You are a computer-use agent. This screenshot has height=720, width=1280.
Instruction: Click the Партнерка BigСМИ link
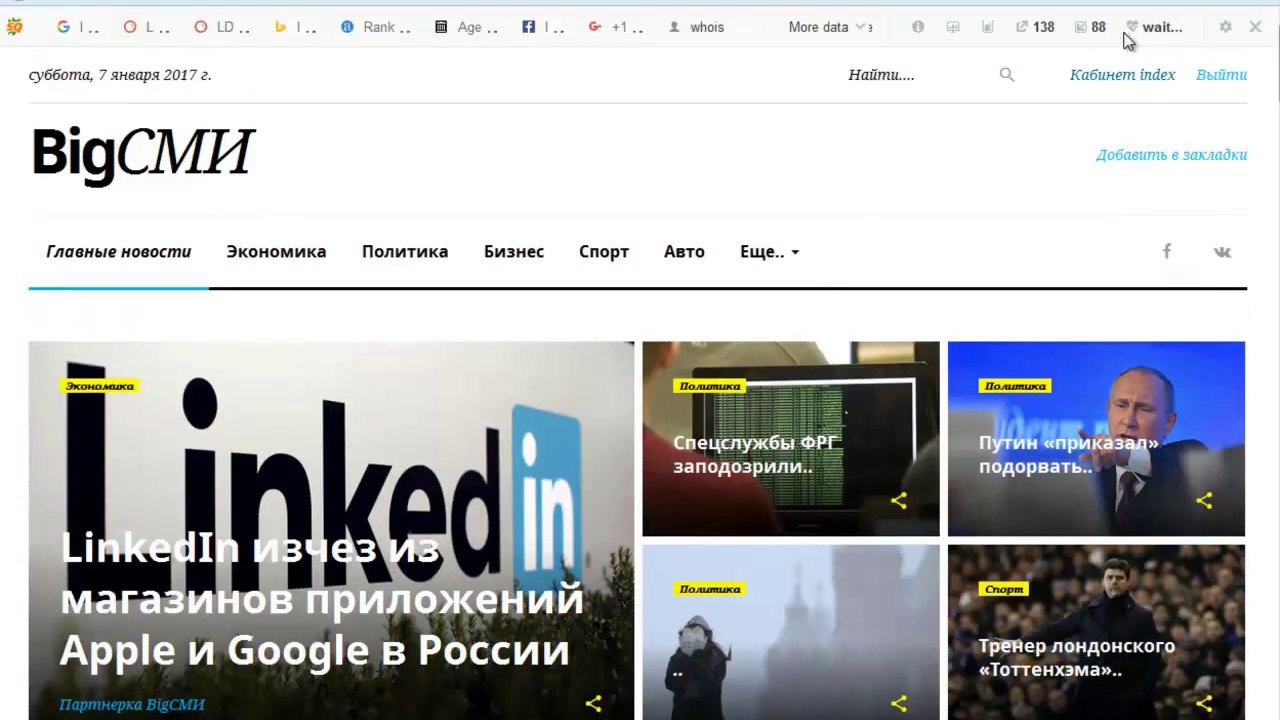[x=132, y=704]
